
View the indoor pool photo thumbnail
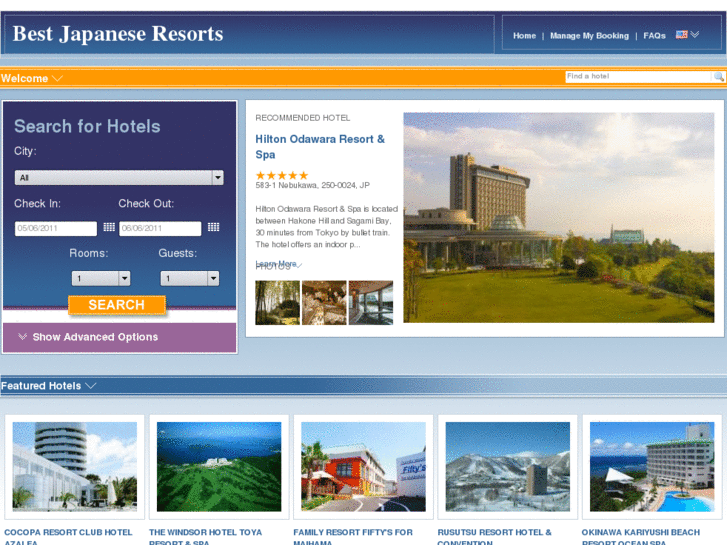pyautogui.click(x=371, y=302)
